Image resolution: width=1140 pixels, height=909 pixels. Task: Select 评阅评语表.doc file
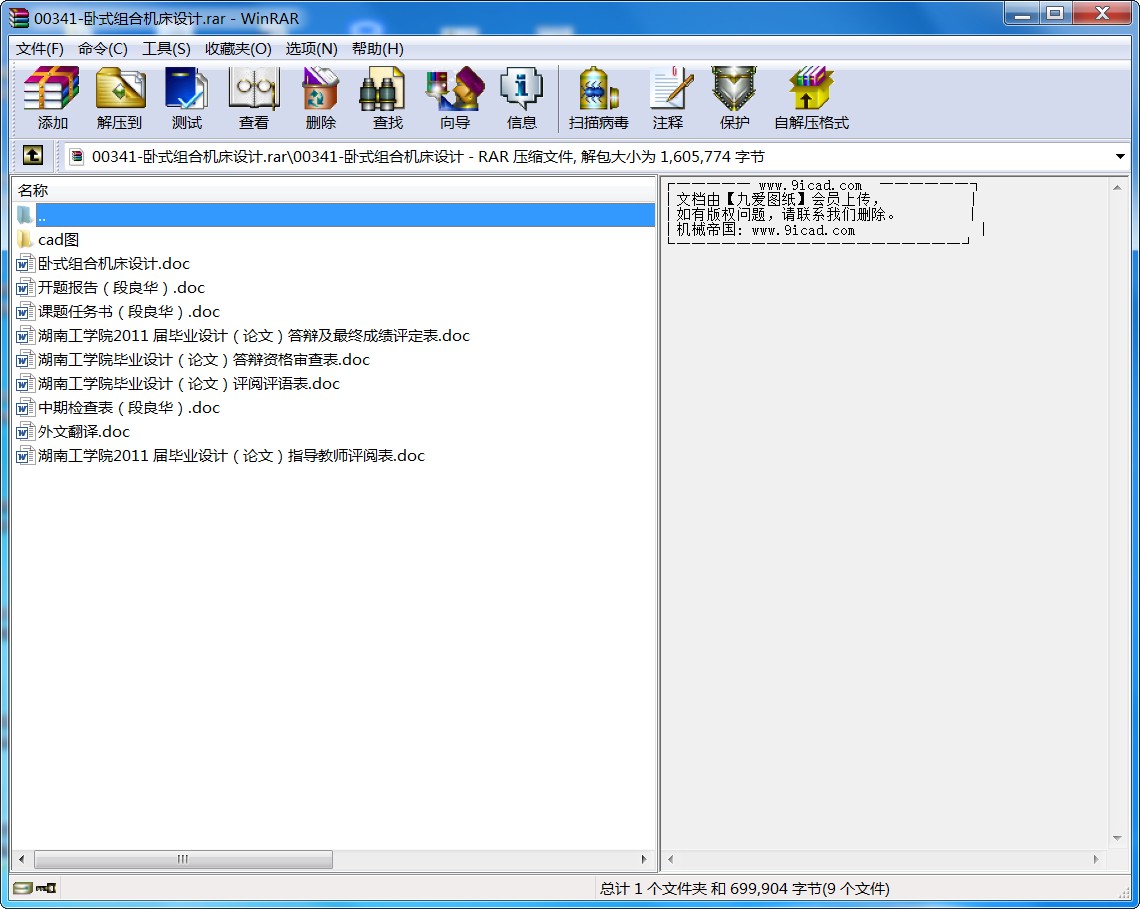(x=189, y=383)
